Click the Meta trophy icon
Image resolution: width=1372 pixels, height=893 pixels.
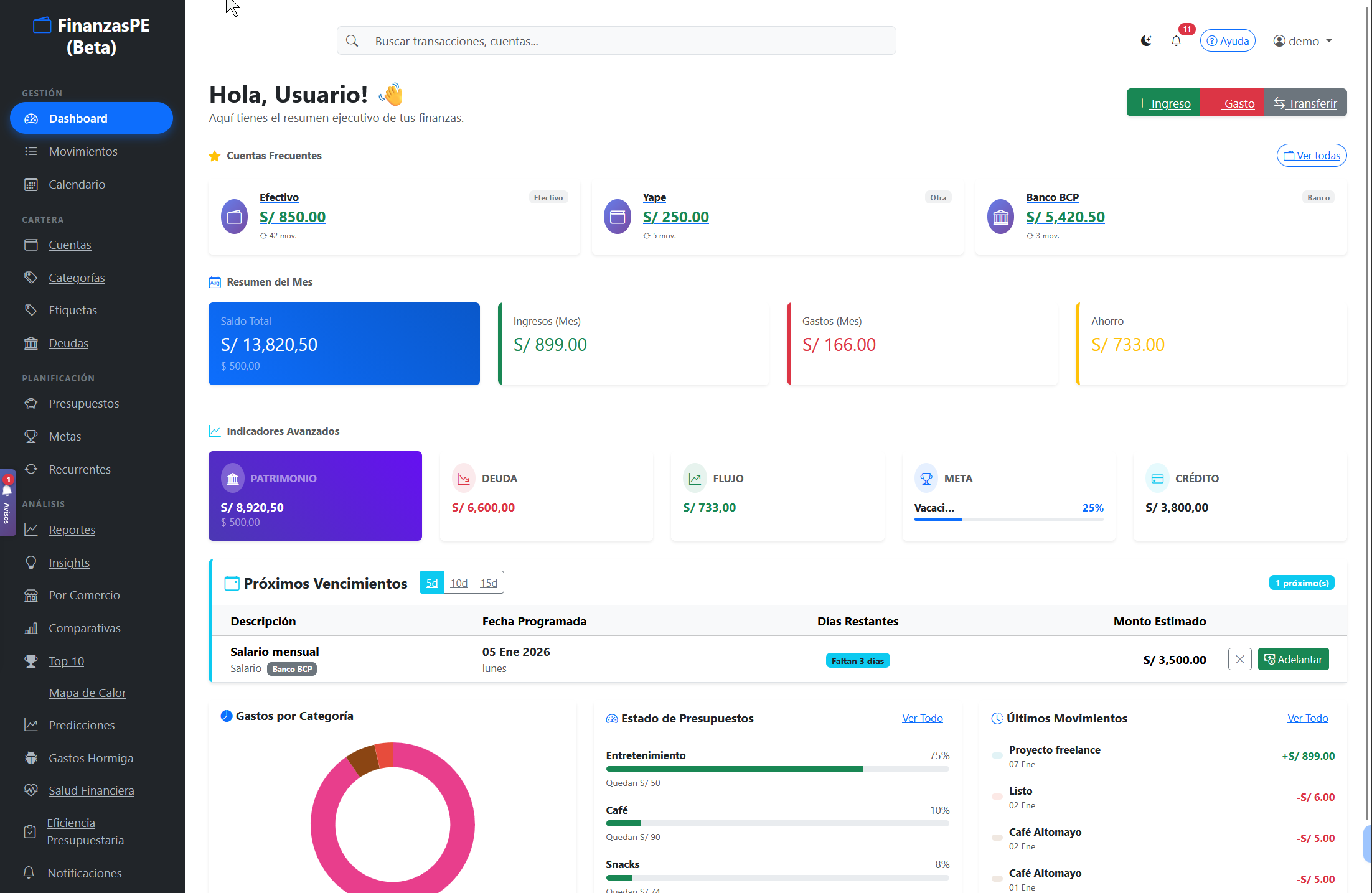[926, 478]
